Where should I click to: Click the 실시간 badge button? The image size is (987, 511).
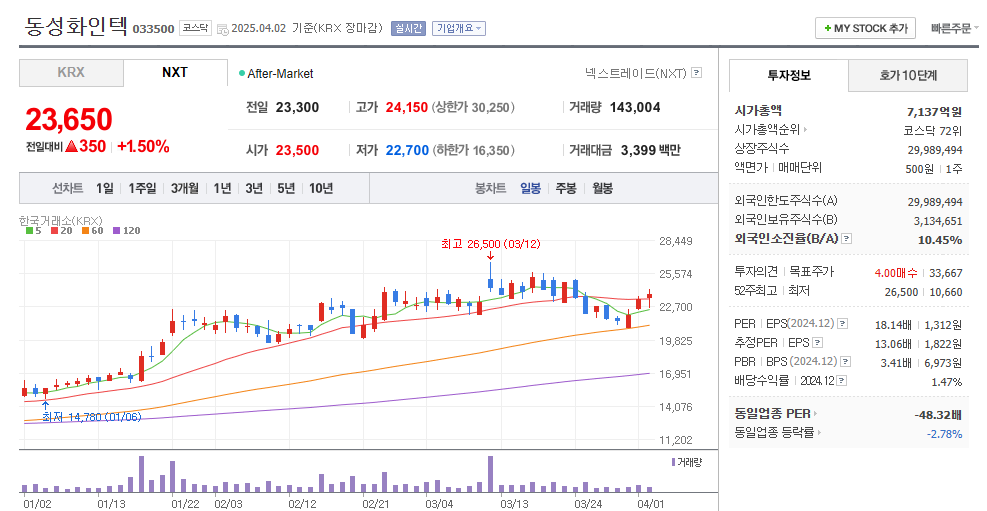[x=409, y=28]
